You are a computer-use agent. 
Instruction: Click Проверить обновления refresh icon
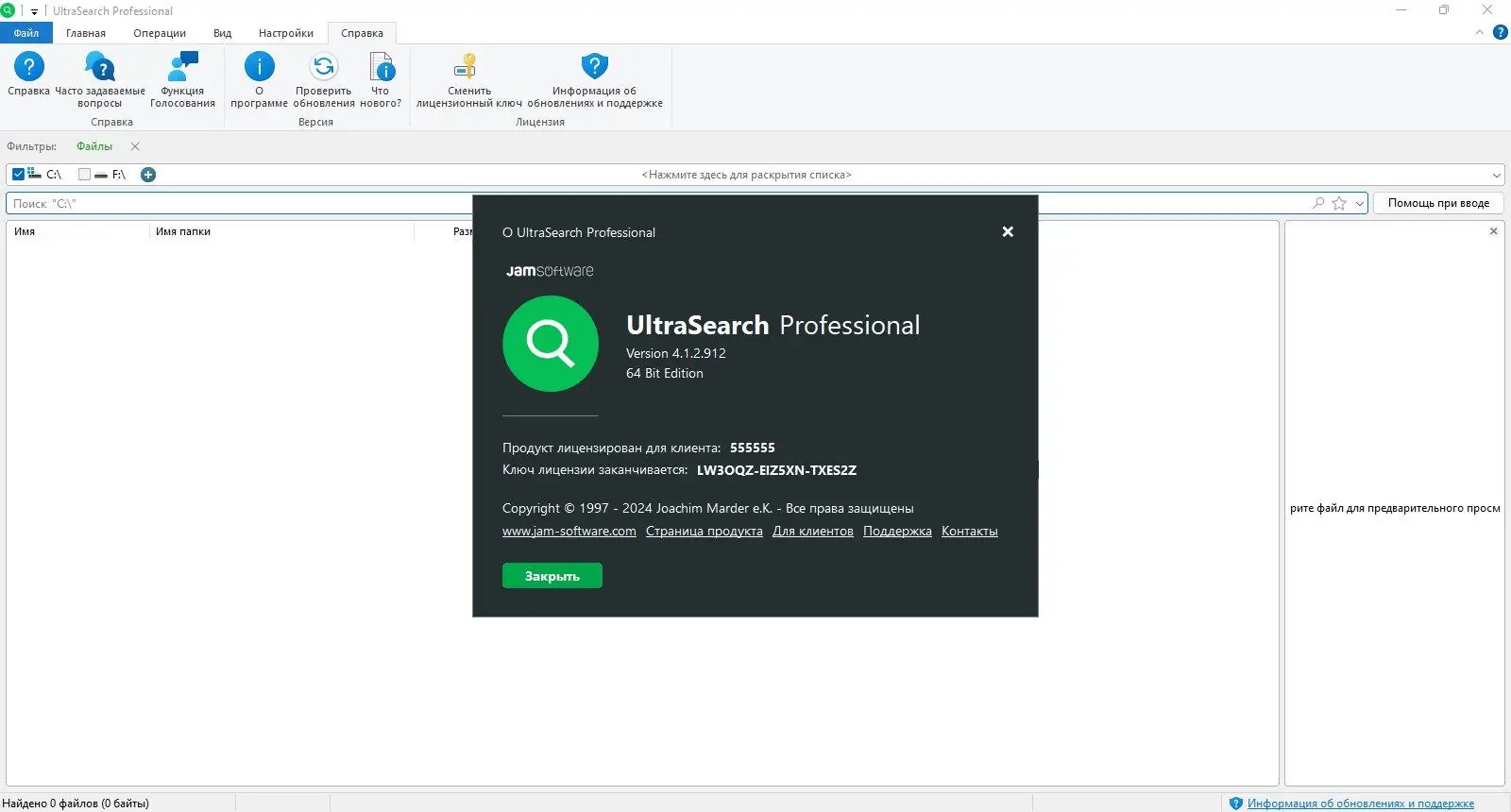(x=324, y=67)
